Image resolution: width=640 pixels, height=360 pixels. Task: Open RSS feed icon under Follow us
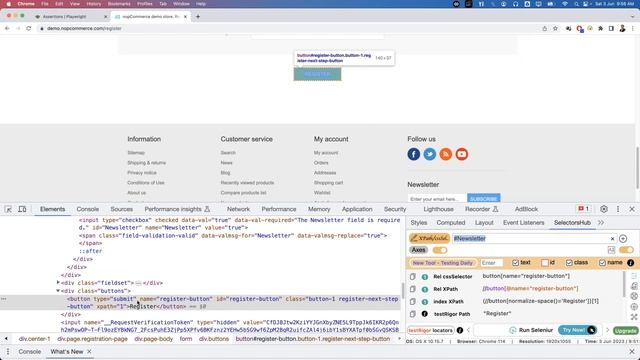click(x=446, y=154)
